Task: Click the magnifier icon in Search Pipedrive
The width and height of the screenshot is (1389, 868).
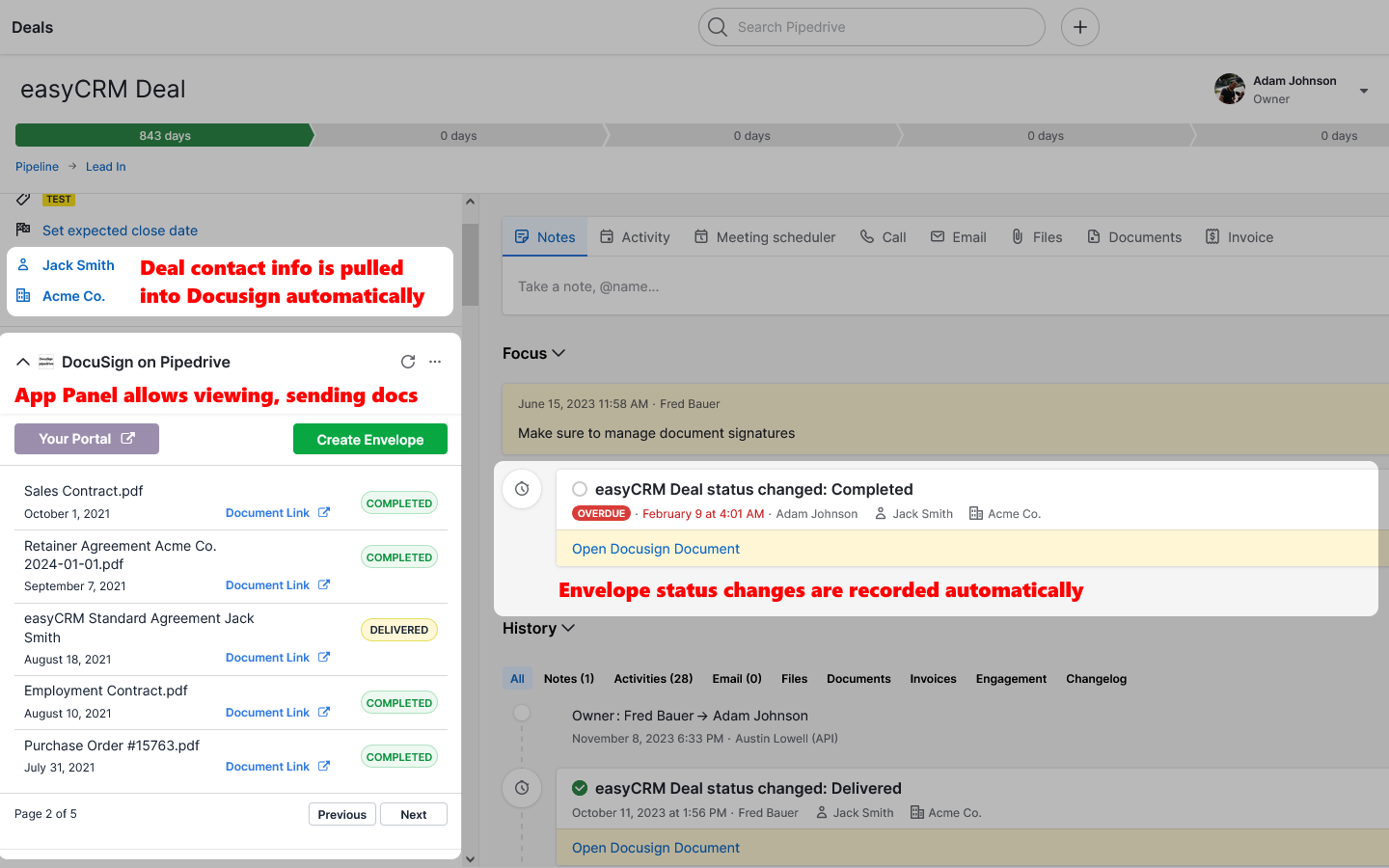Action: 718,27
